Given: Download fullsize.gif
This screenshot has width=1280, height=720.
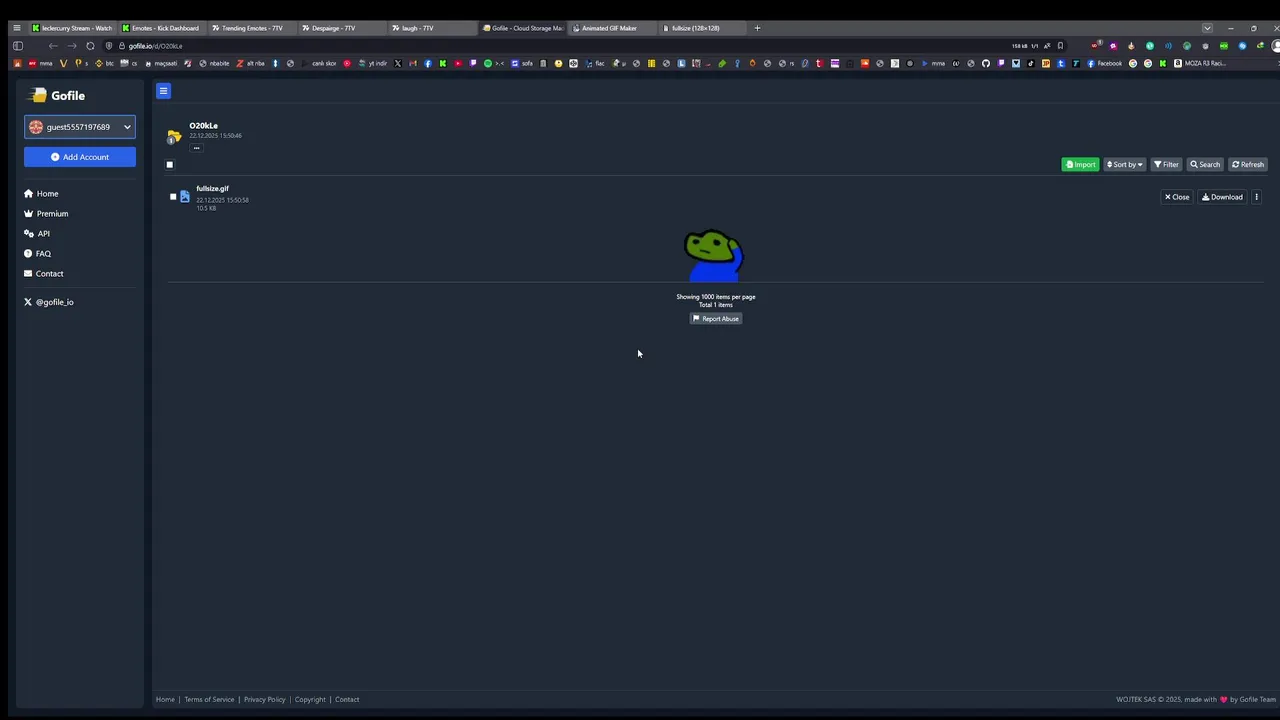Looking at the screenshot, I should [1222, 197].
